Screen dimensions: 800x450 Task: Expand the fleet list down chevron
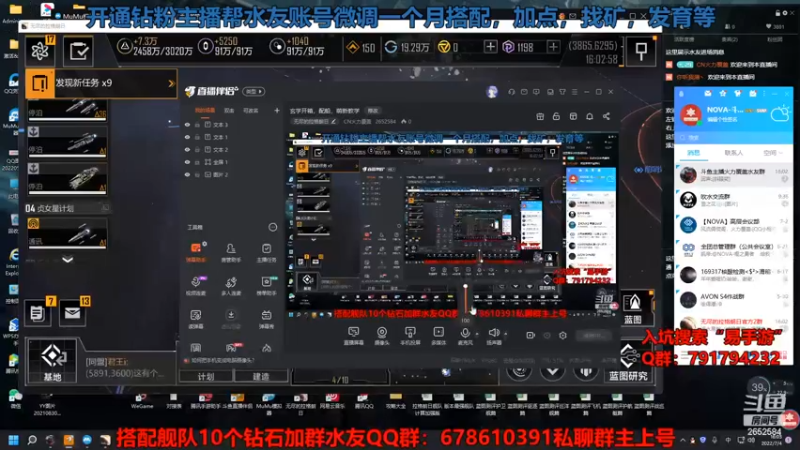coord(67,260)
